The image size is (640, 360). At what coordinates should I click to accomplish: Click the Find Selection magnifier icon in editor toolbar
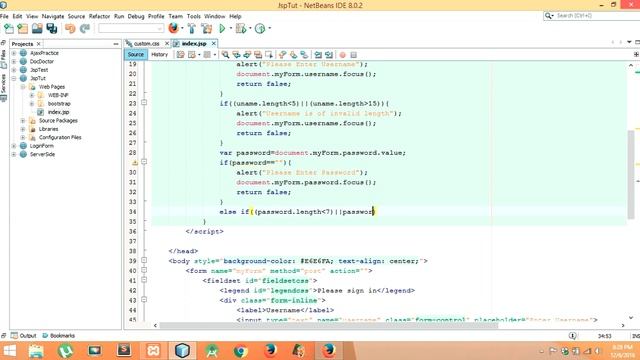[225, 55]
